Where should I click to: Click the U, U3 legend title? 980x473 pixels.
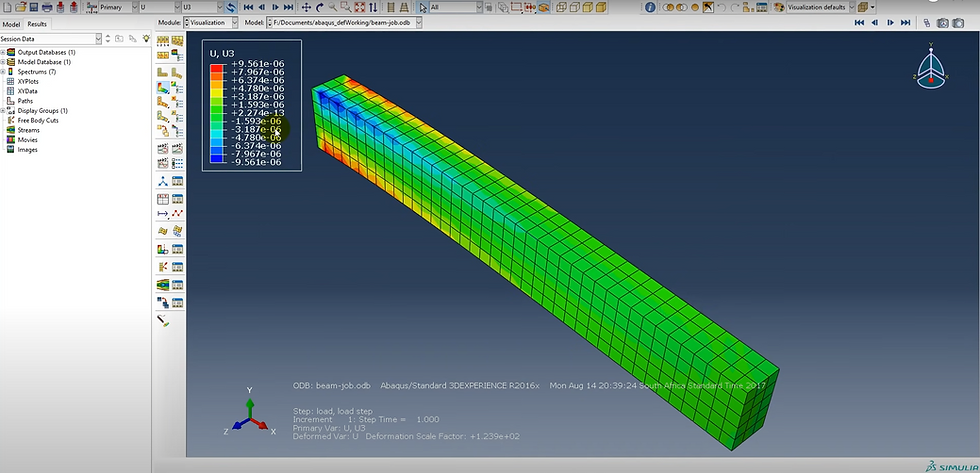[x=222, y=54]
